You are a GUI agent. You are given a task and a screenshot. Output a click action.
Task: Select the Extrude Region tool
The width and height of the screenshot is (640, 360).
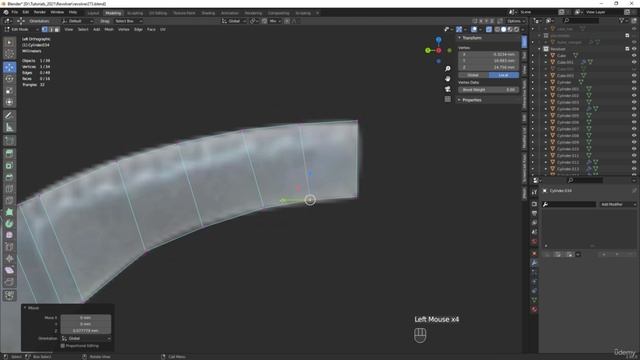(9, 153)
